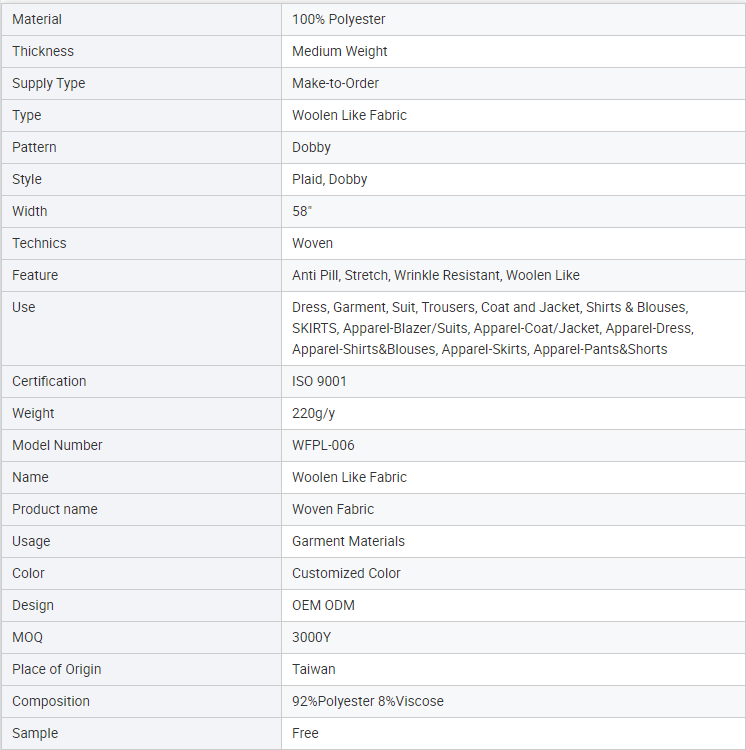Screen dimensions: 746x750
Task: Select the 92%Polyester 8%Viscose composition value
Action: (368, 702)
